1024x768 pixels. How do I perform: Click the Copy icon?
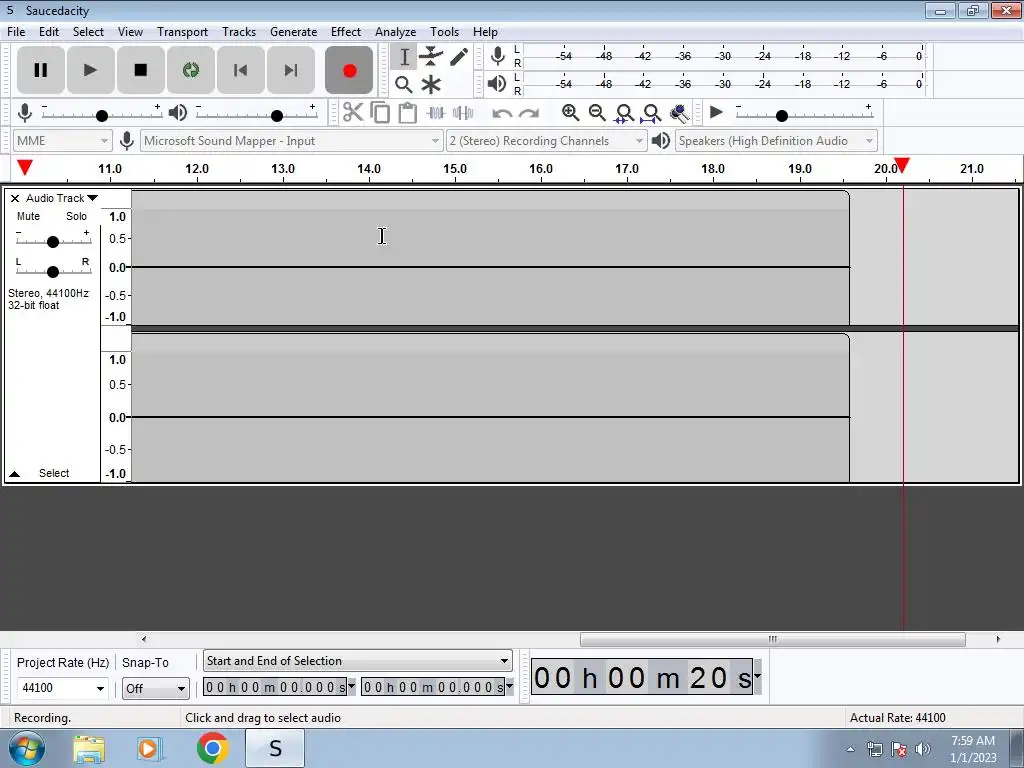coord(380,112)
